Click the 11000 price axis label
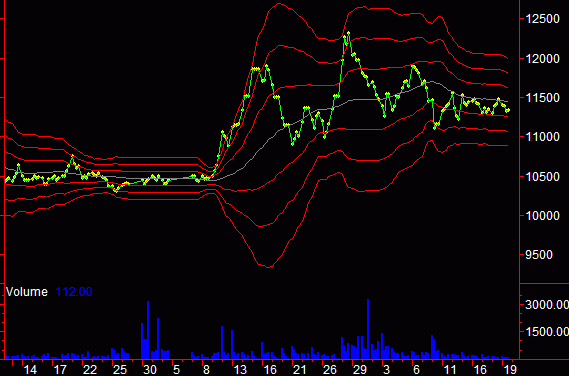 pyautogui.click(x=543, y=137)
